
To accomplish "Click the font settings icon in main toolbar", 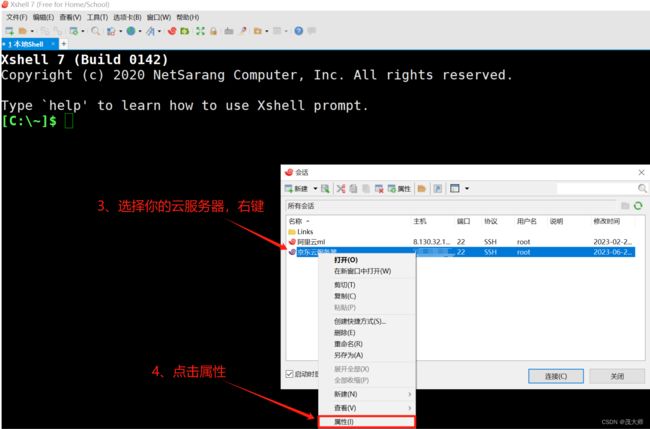I will [x=151, y=31].
